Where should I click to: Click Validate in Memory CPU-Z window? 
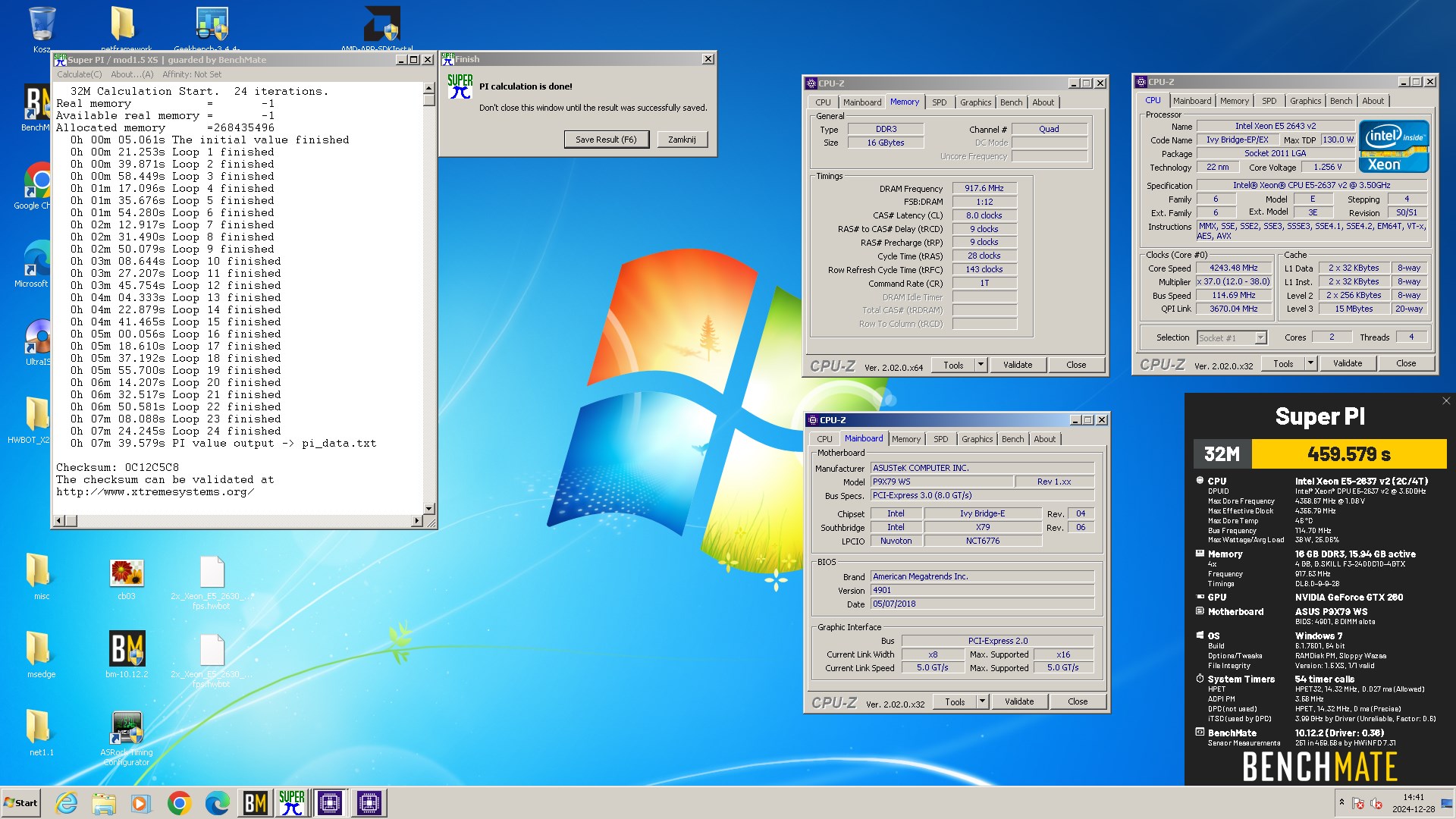[1017, 365]
